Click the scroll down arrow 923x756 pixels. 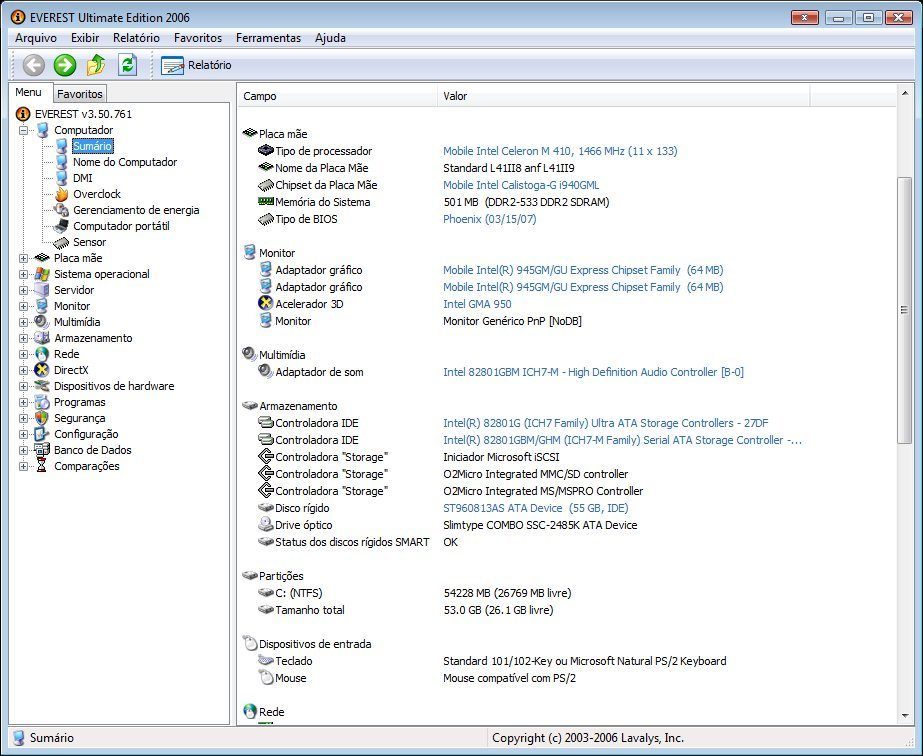[905, 716]
